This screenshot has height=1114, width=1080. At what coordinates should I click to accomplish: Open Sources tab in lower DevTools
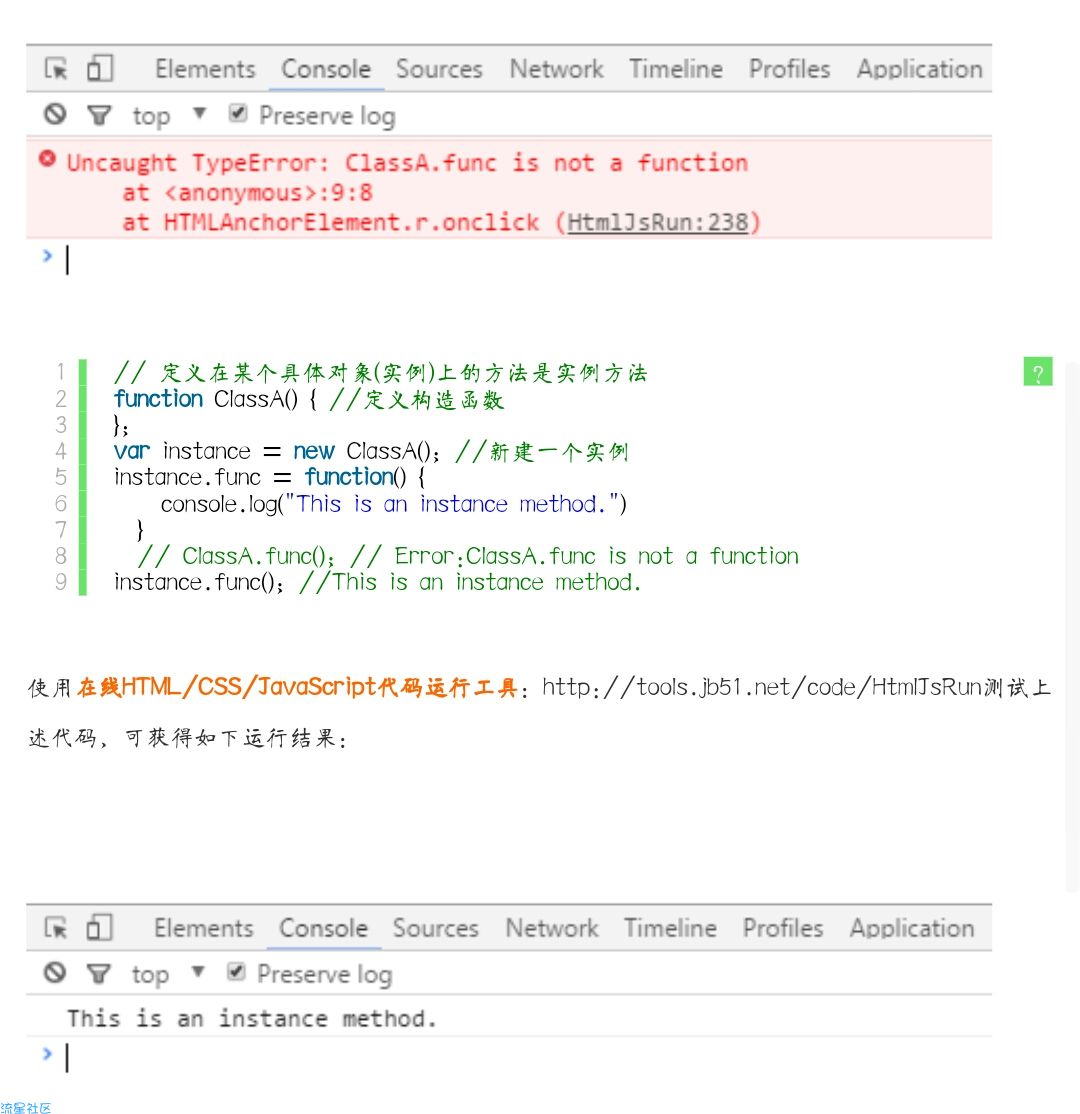pyautogui.click(x=436, y=928)
